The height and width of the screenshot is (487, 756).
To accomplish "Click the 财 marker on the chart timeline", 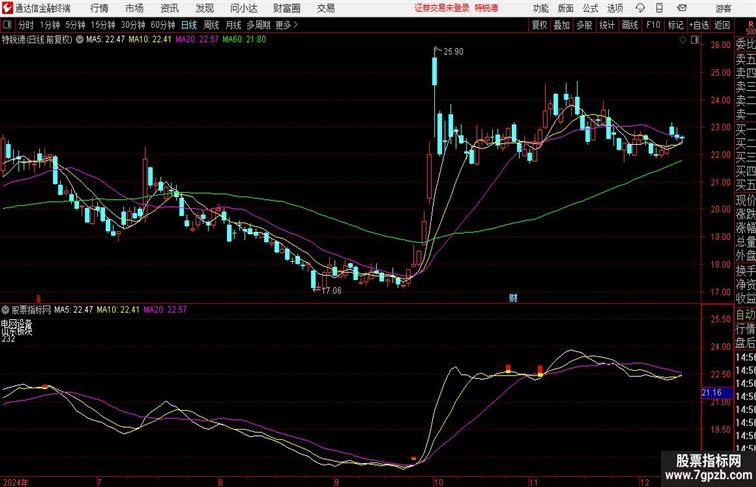I will point(513,298).
